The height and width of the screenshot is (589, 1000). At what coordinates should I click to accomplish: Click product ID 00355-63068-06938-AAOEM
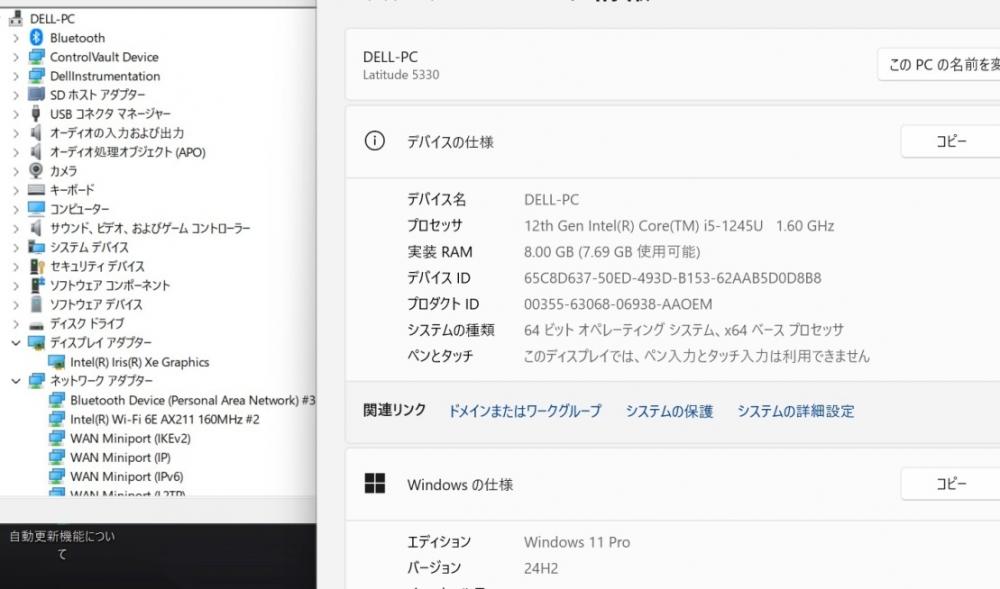(618, 304)
